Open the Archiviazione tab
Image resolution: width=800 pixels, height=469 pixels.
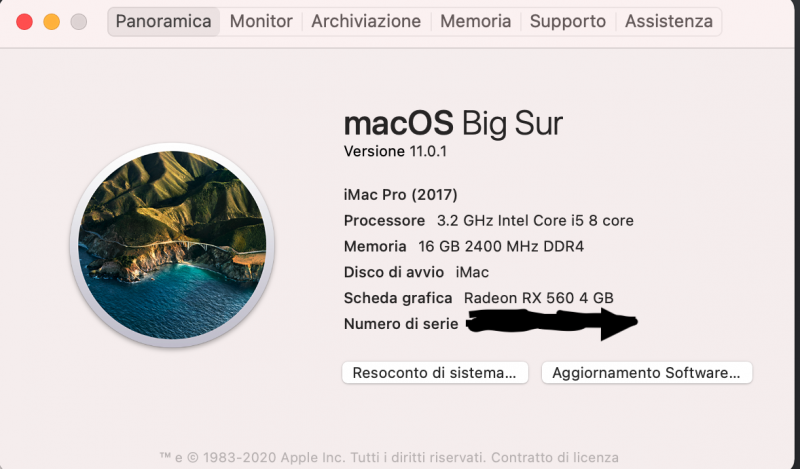click(366, 21)
